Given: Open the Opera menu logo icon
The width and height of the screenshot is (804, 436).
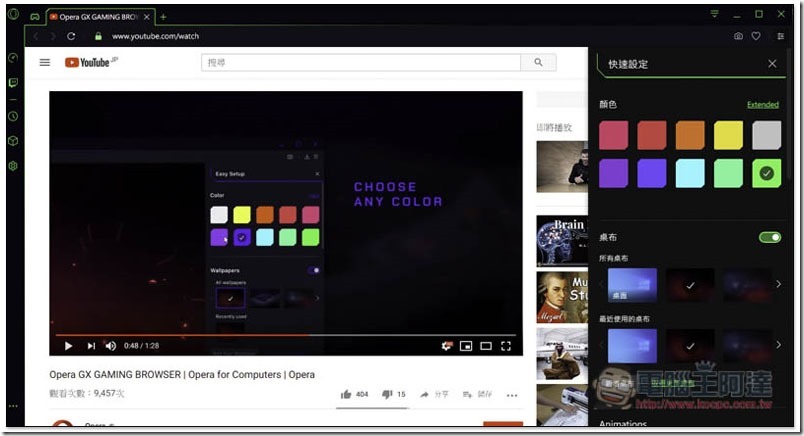Looking at the screenshot, I should click(x=13, y=14).
